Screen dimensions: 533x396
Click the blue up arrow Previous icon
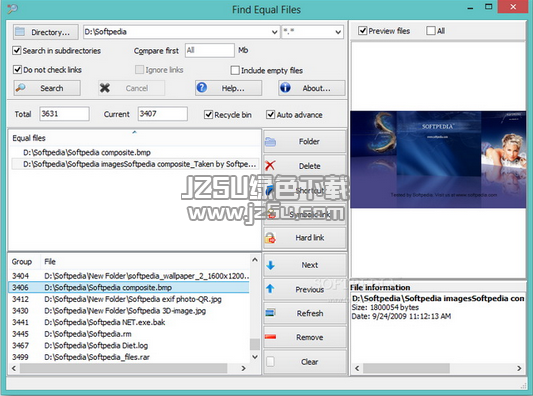(270, 289)
